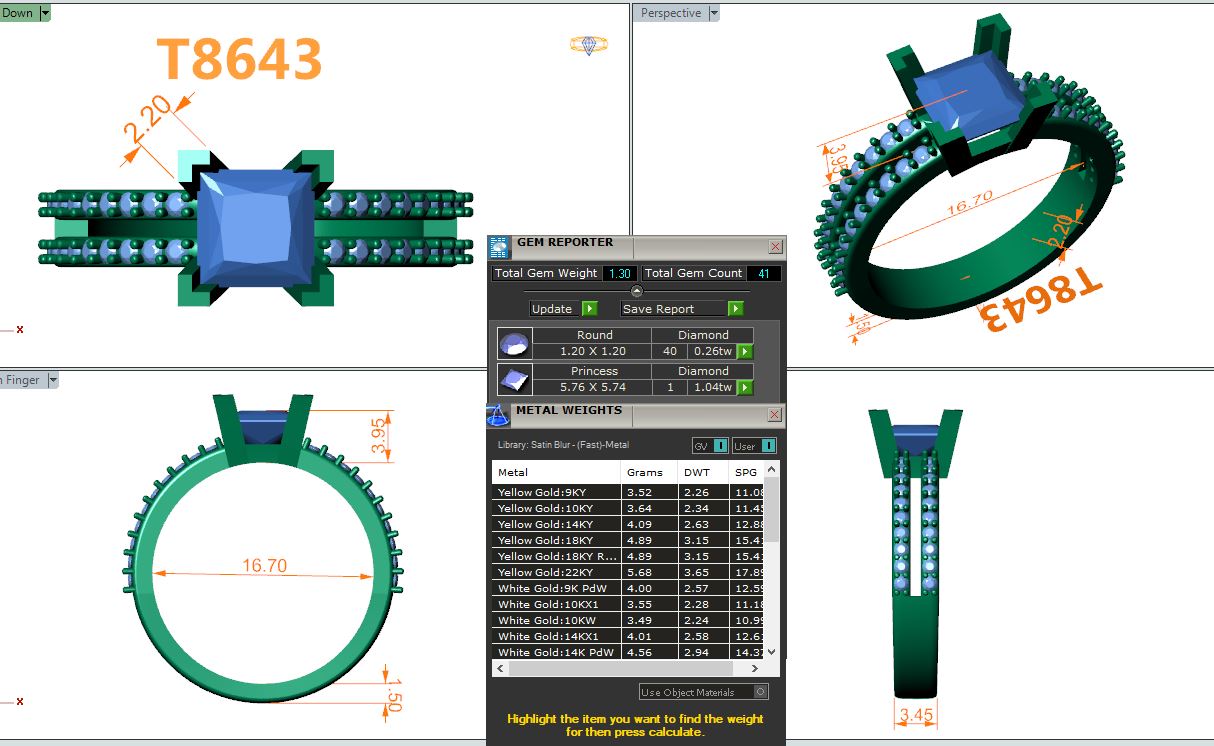
Task: Collapse Gem Reporter using the round up-arrow handle
Action: [x=637, y=291]
